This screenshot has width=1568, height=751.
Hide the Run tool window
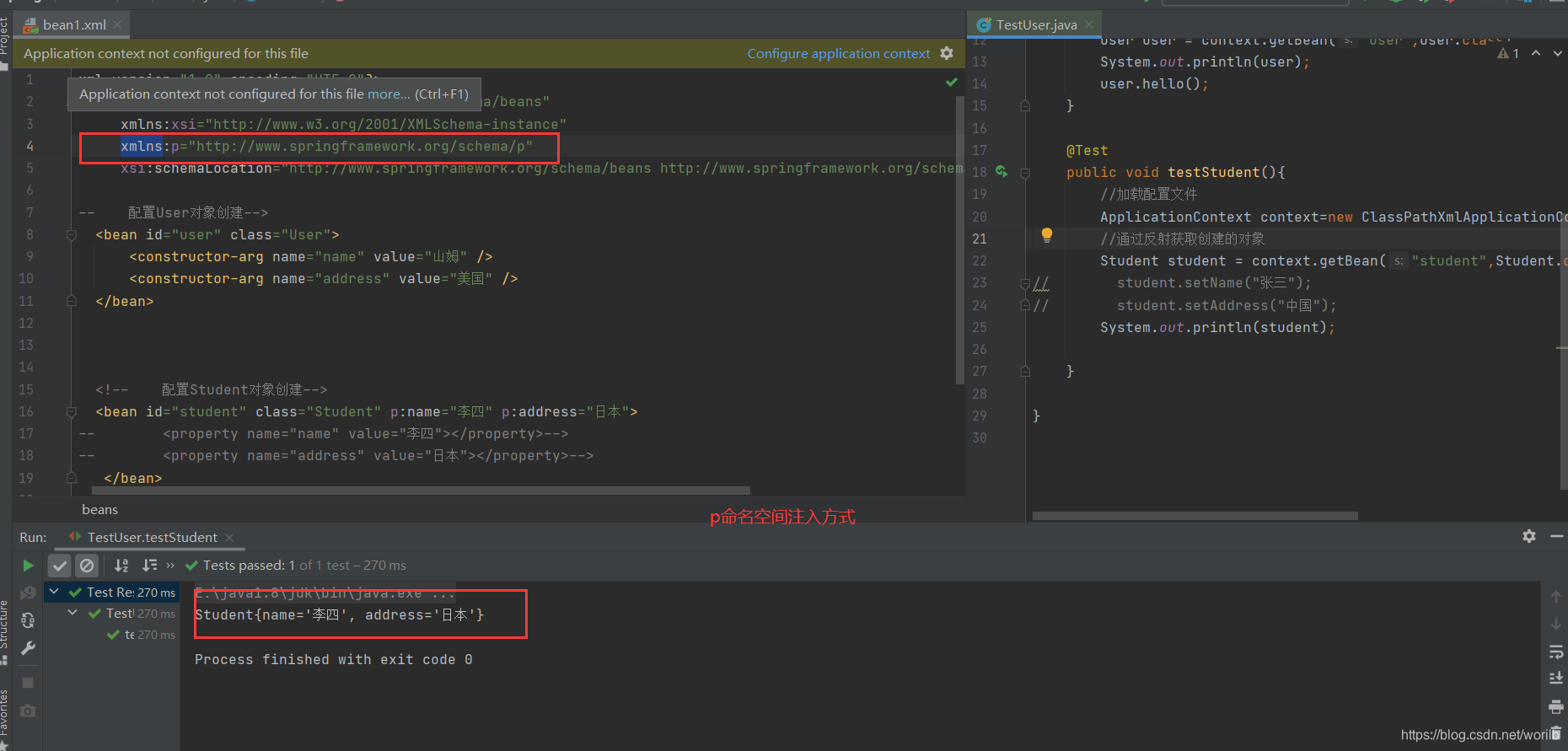1556,536
